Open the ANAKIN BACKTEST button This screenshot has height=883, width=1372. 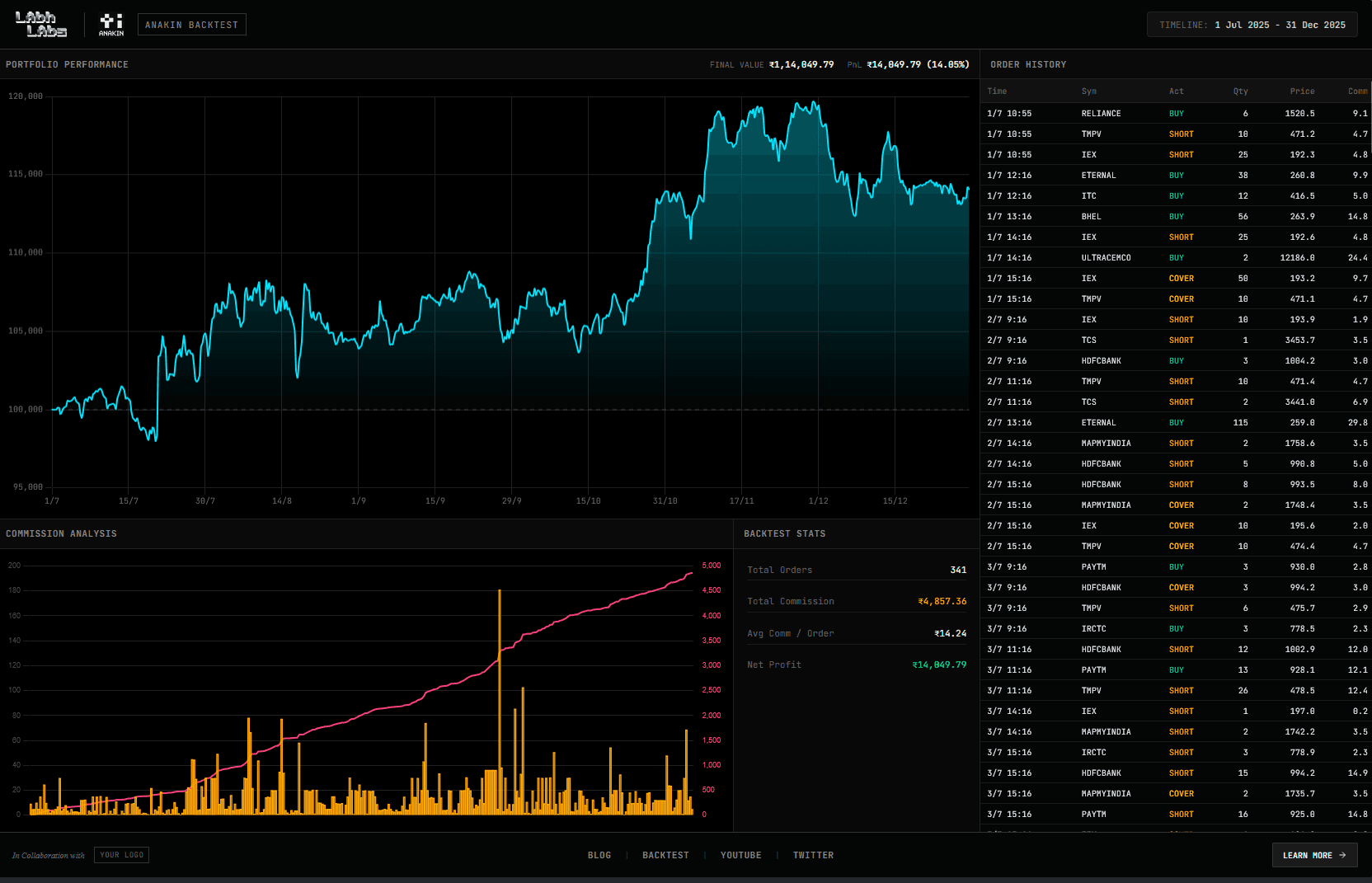point(191,25)
